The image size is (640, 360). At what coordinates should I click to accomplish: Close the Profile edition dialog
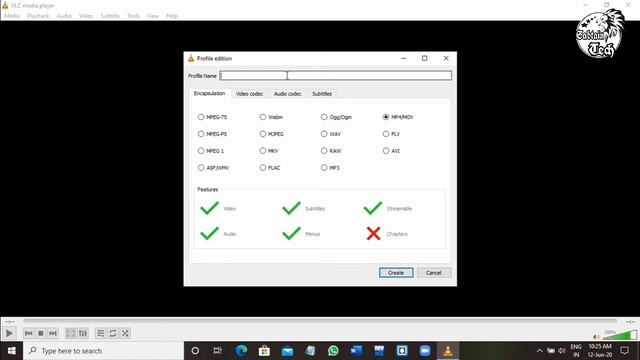point(446,58)
